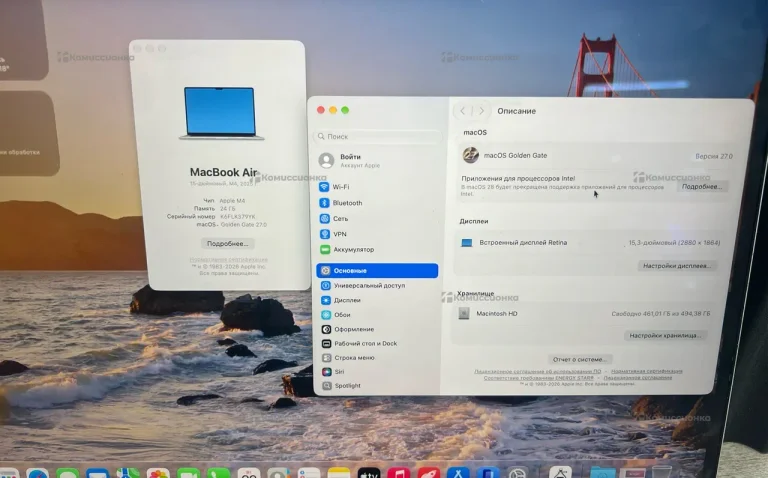This screenshot has width=768, height=478.
Task: Click the Отчет о системе button
Action: point(579,359)
